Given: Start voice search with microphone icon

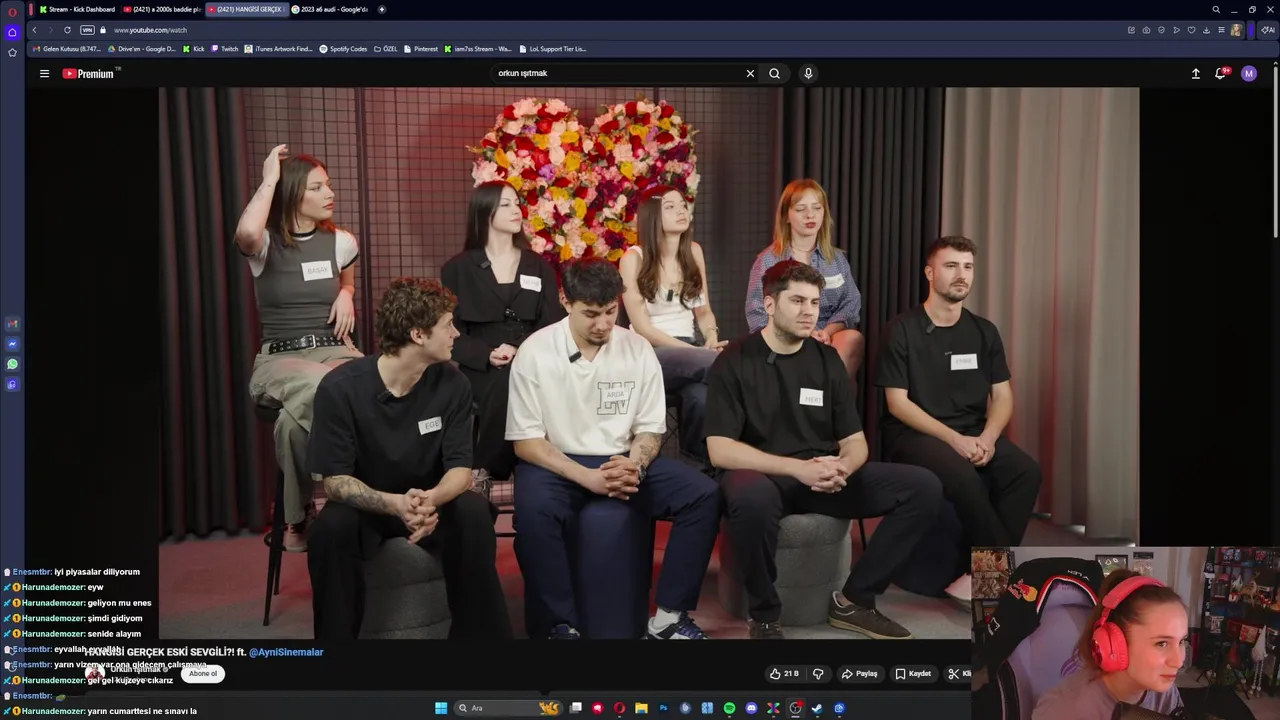Looking at the screenshot, I should (808, 73).
